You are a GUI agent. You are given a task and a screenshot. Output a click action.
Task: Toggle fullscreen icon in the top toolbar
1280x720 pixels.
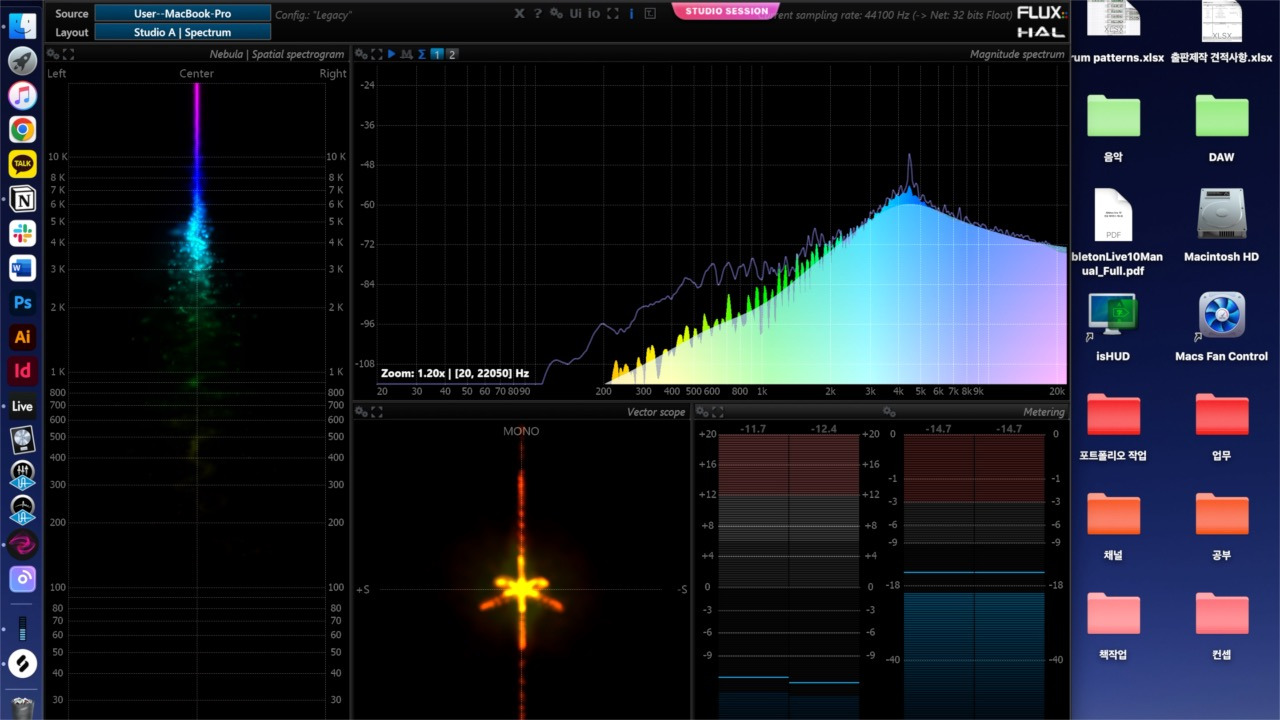pos(613,13)
